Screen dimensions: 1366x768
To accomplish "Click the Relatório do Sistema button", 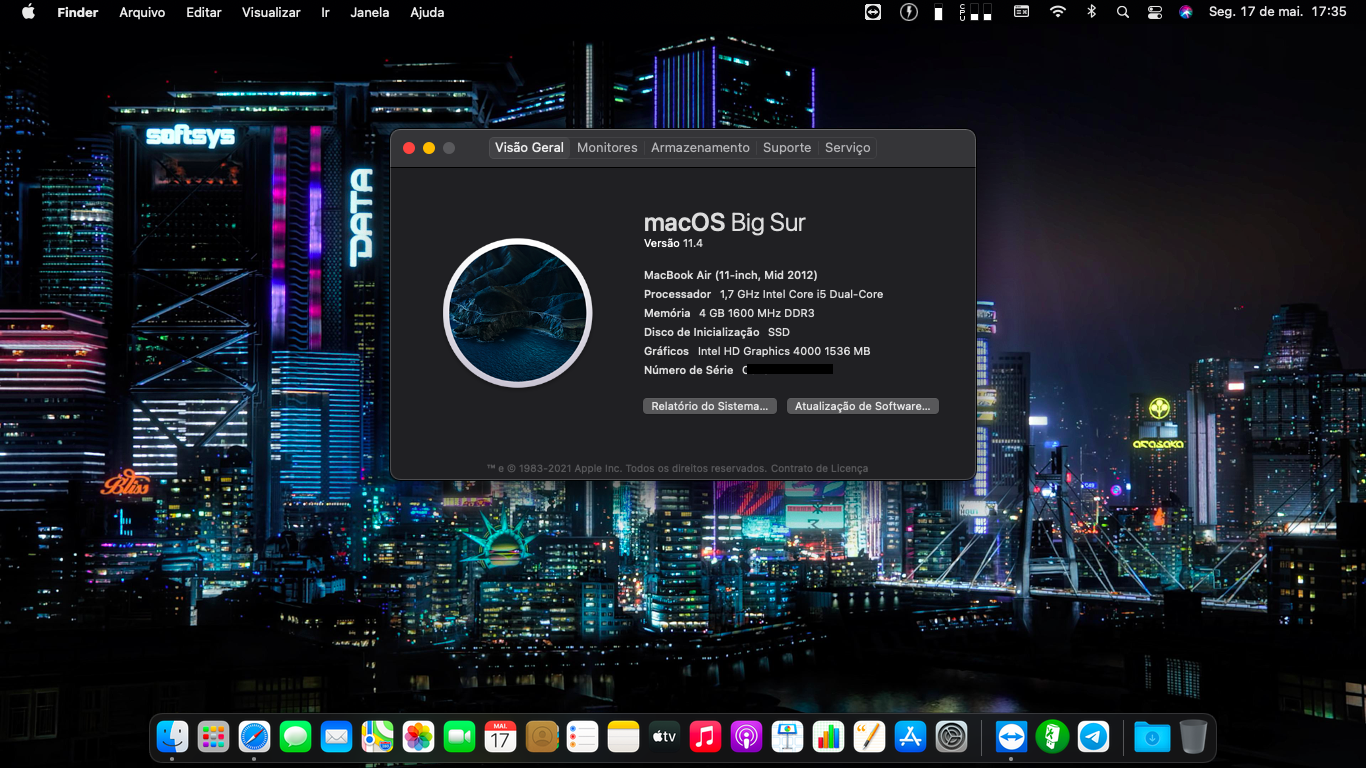I will coord(709,406).
